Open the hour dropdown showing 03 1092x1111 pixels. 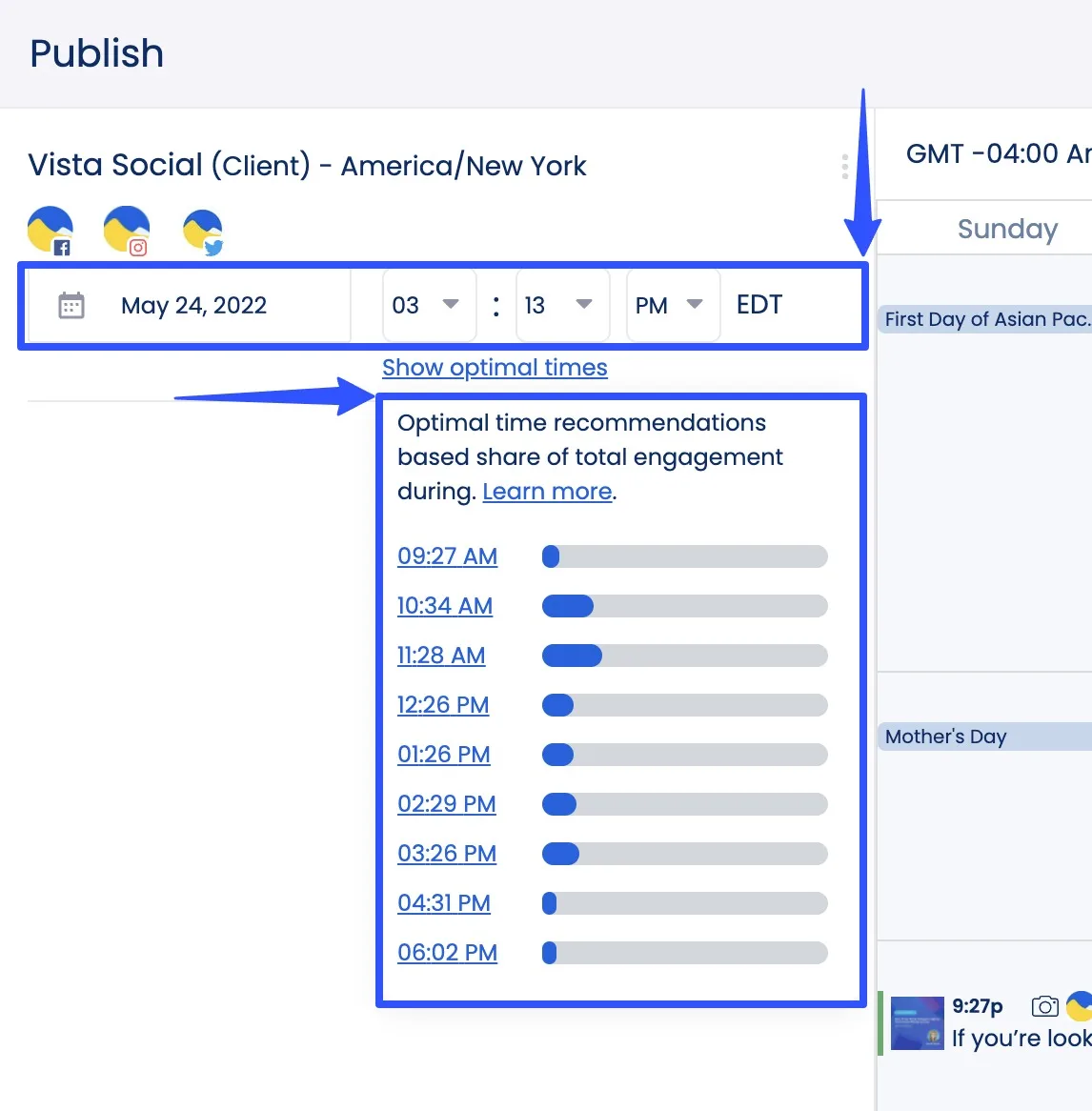(x=428, y=306)
